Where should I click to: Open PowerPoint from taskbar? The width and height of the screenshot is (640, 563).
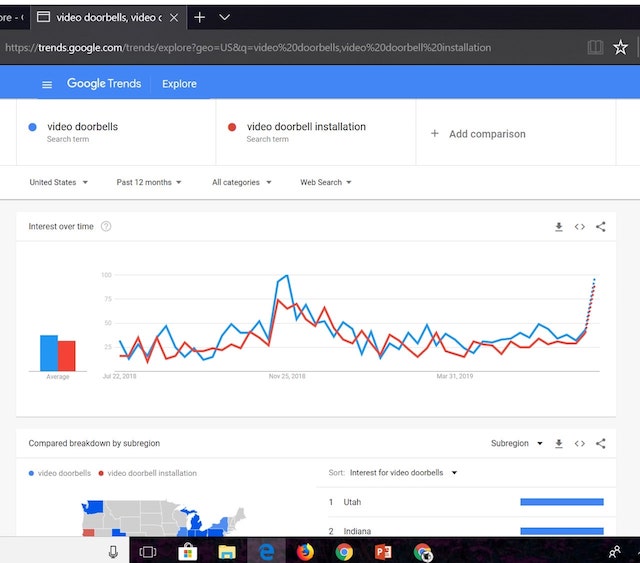(383, 552)
